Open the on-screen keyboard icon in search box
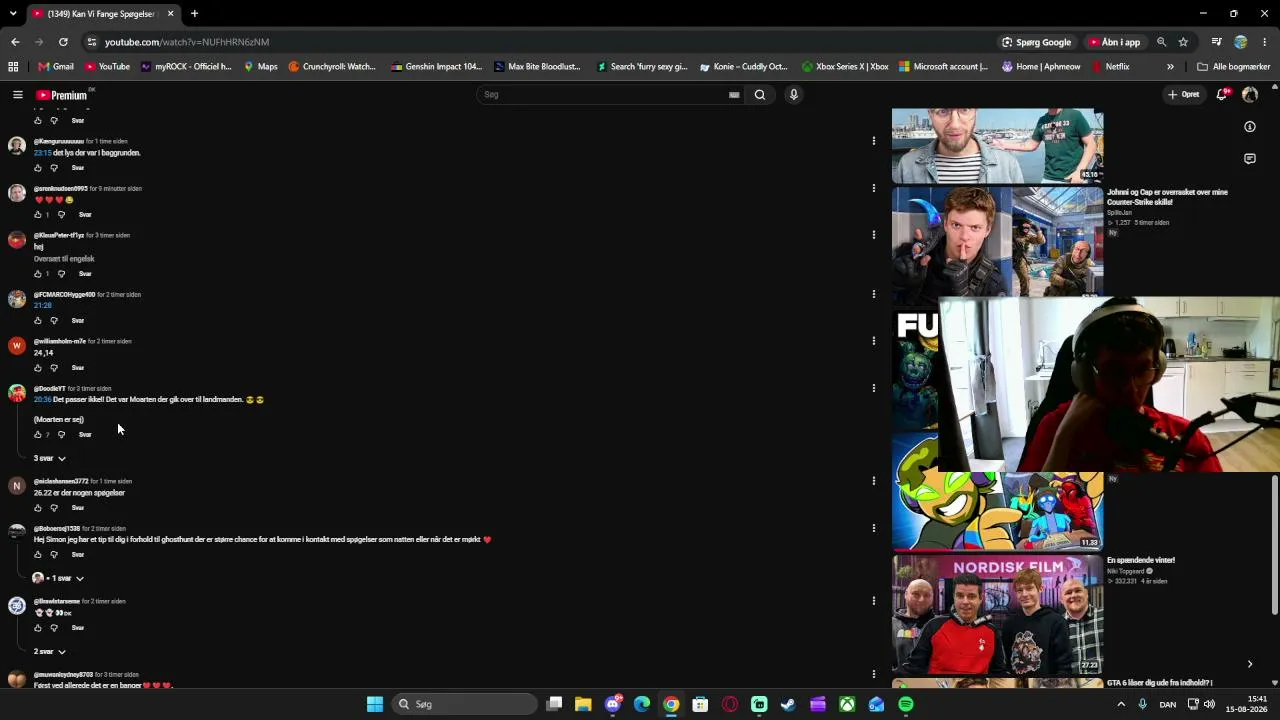 pyautogui.click(x=734, y=95)
